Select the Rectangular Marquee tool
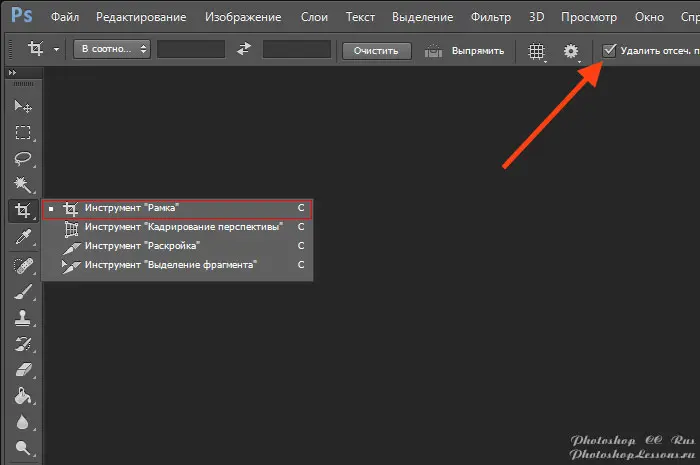The image size is (700, 465). click(22, 133)
